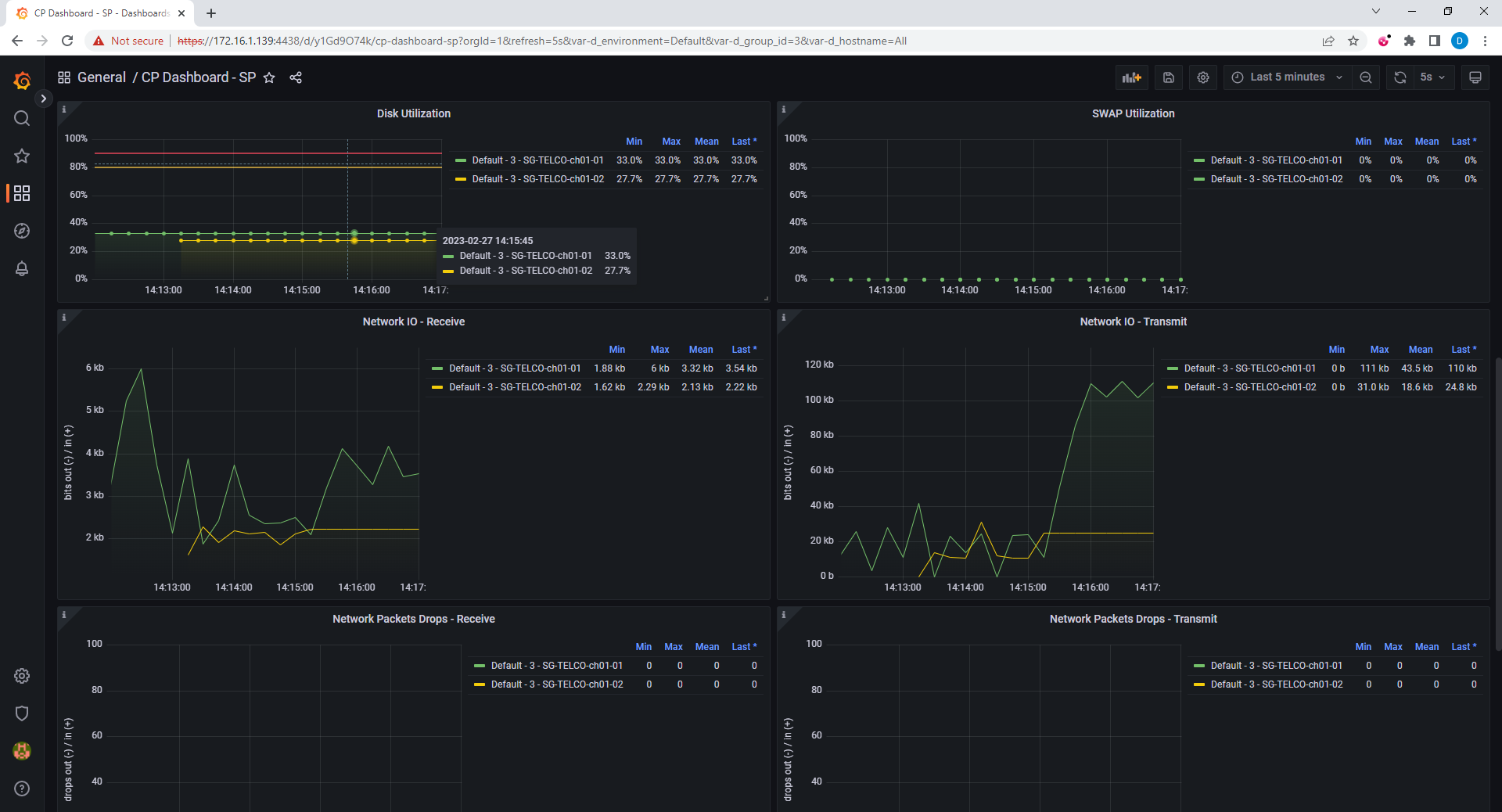
Task: Show Packets Drops - Receive info icon
Action: click(x=64, y=615)
